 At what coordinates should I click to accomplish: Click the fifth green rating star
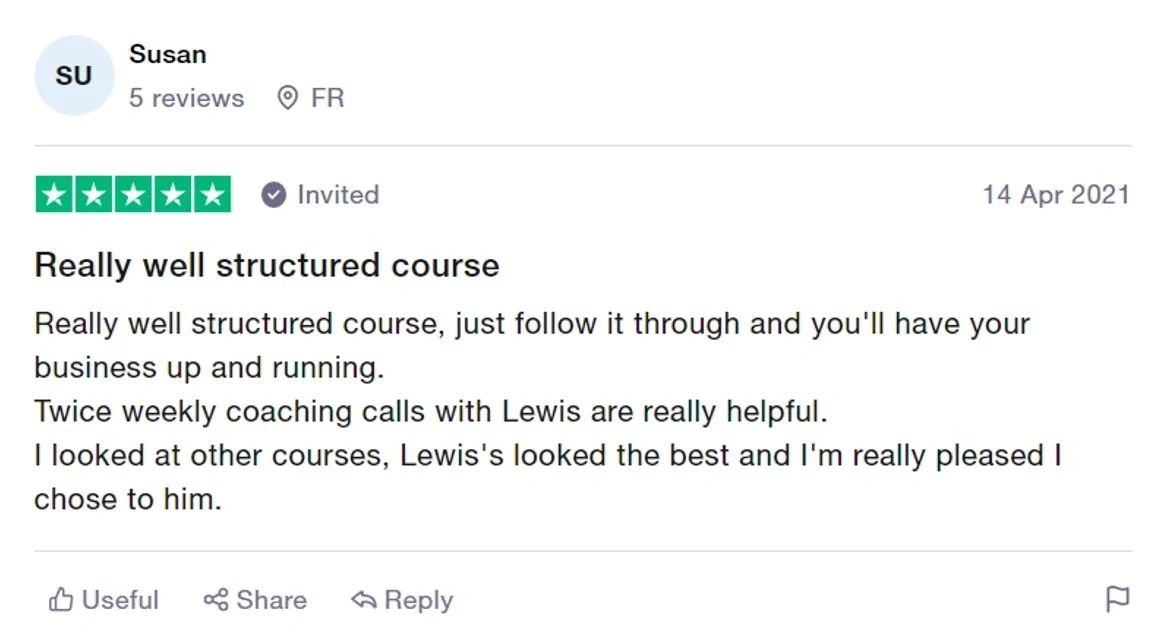pyautogui.click(x=211, y=195)
